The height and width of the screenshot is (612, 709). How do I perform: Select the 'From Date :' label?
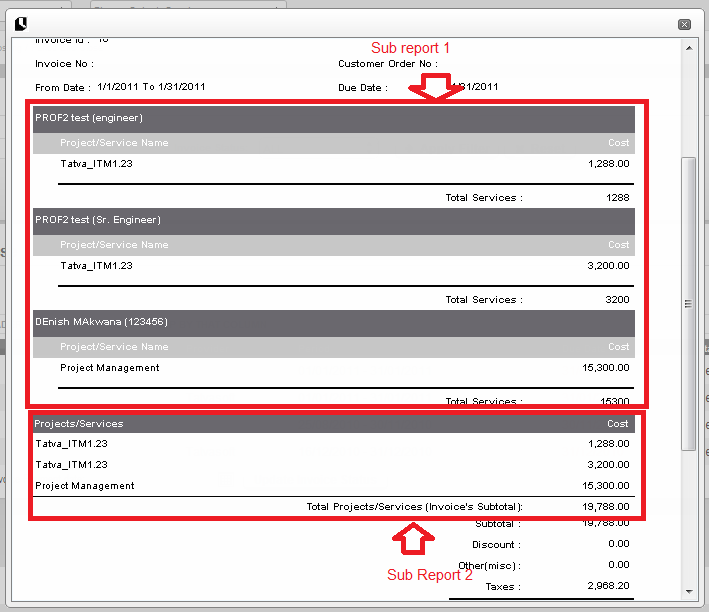63,87
